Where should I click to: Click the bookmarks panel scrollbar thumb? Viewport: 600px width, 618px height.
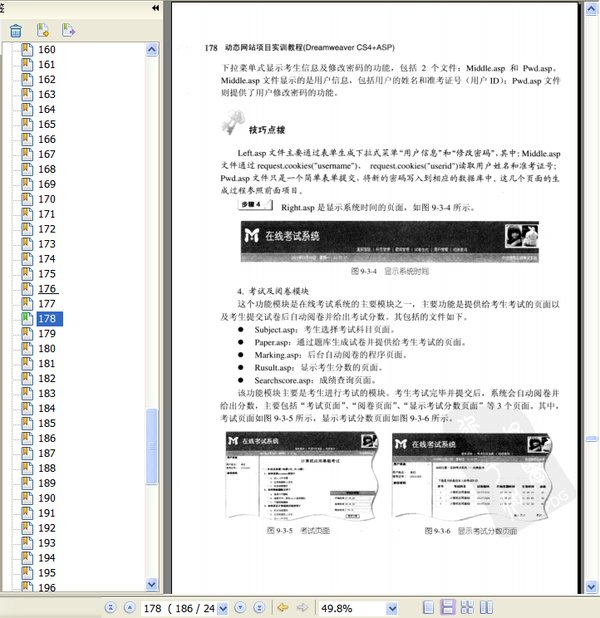[151, 447]
